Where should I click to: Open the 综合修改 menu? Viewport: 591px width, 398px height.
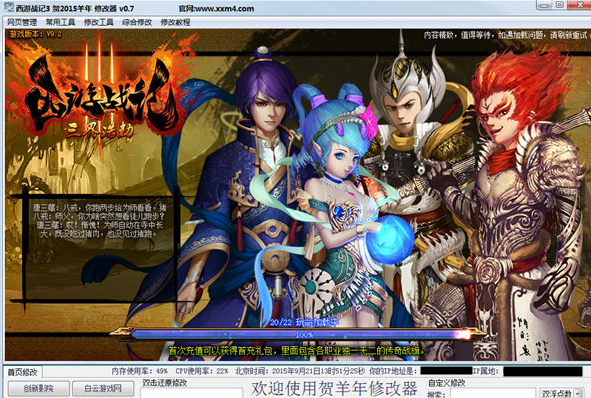pos(137,22)
